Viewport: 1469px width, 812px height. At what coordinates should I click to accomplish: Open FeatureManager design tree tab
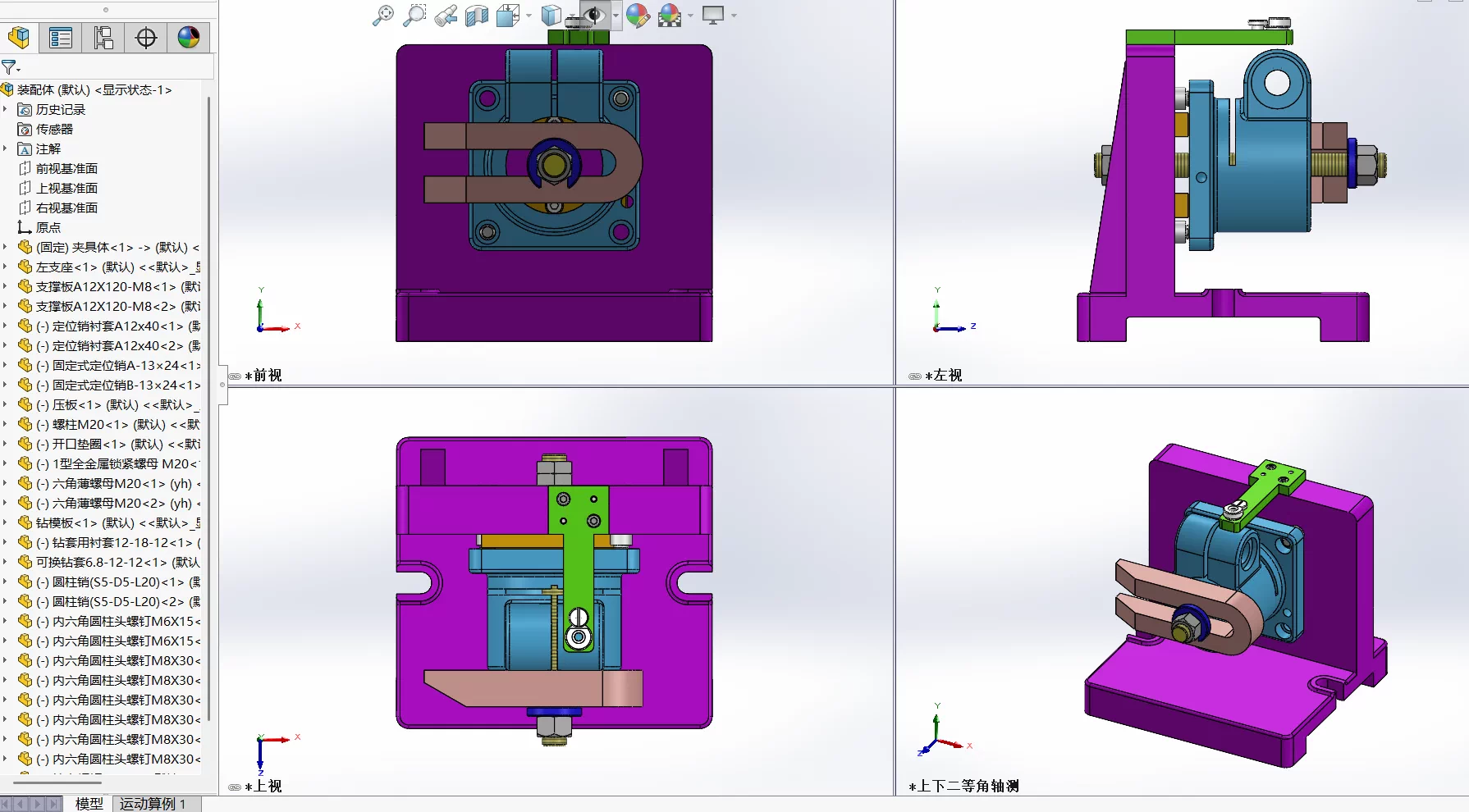click(x=19, y=38)
